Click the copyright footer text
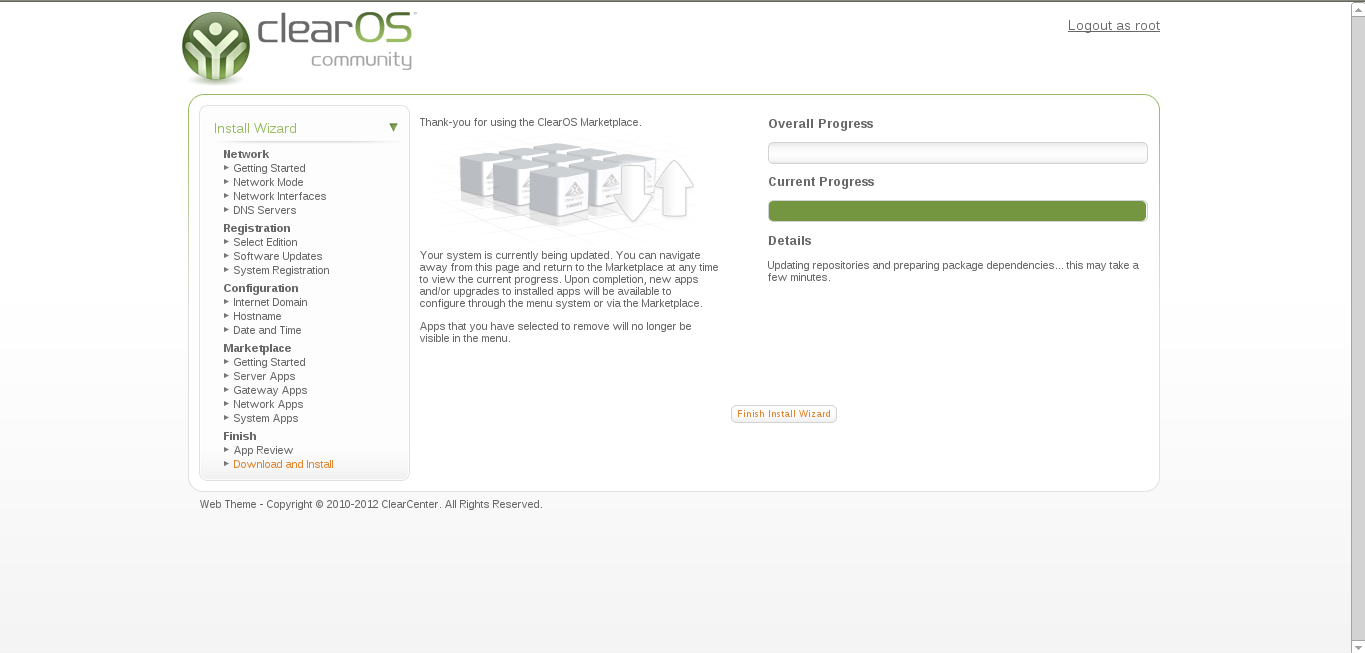Viewport: 1365px width, 653px height. 371,504
